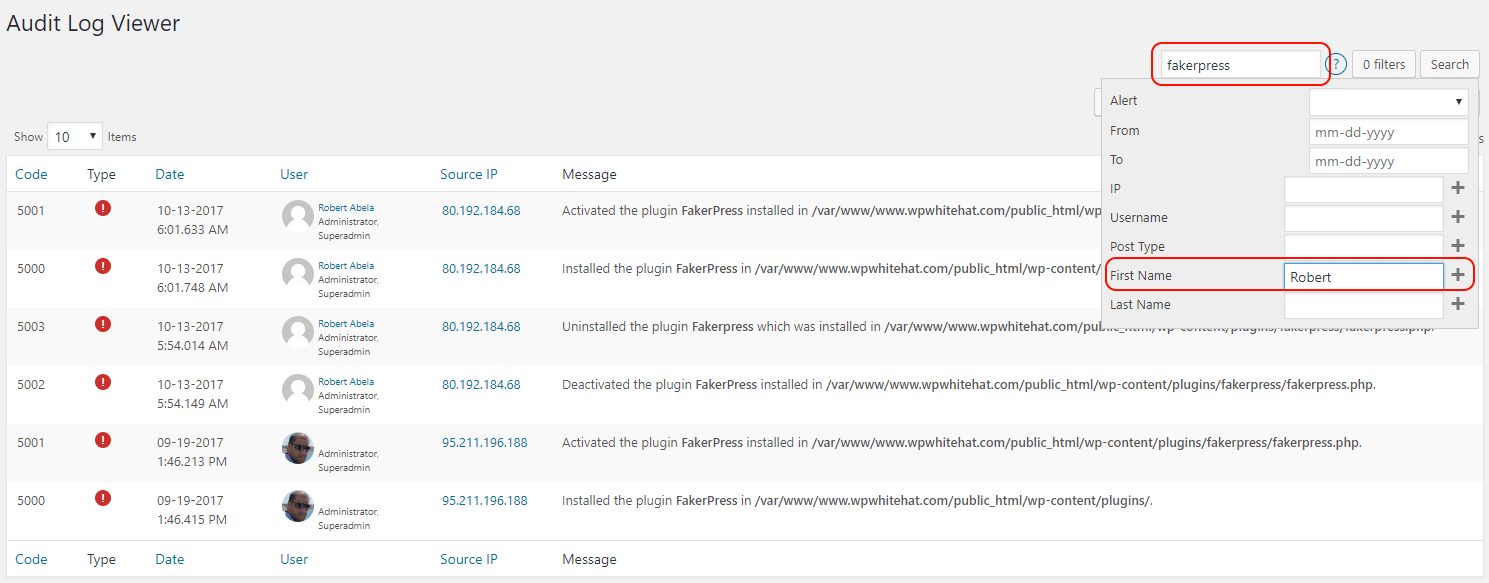Click the Username filter input field
The image size is (1489, 583).
pos(1364,218)
